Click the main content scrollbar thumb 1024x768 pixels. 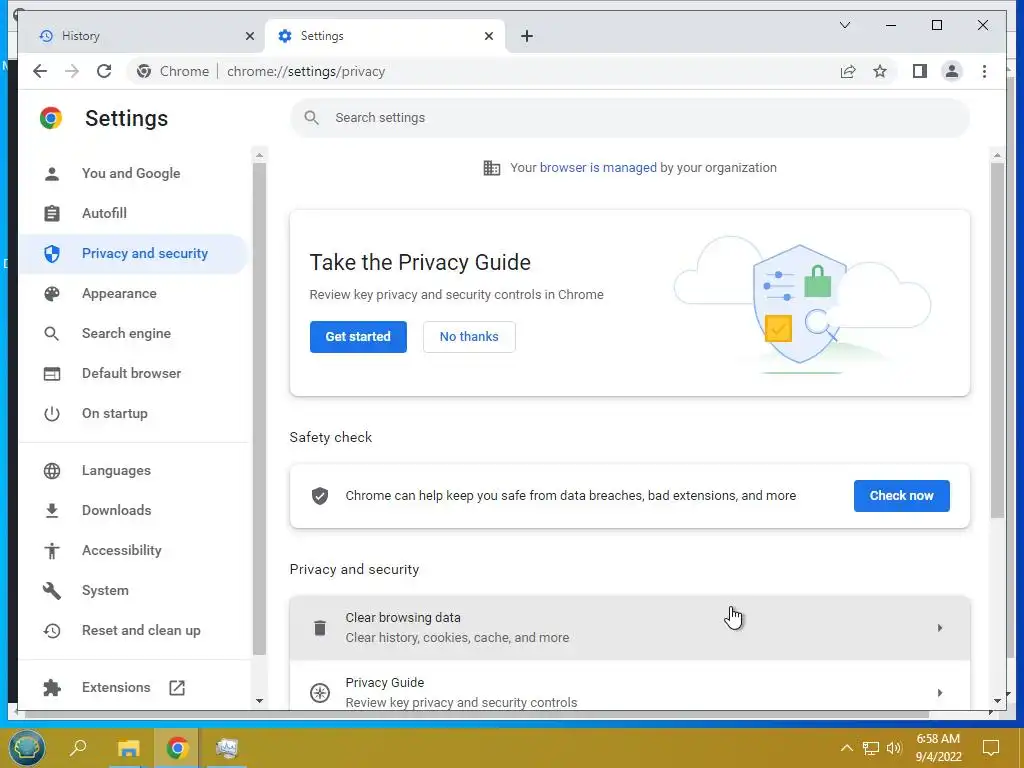coord(997,340)
